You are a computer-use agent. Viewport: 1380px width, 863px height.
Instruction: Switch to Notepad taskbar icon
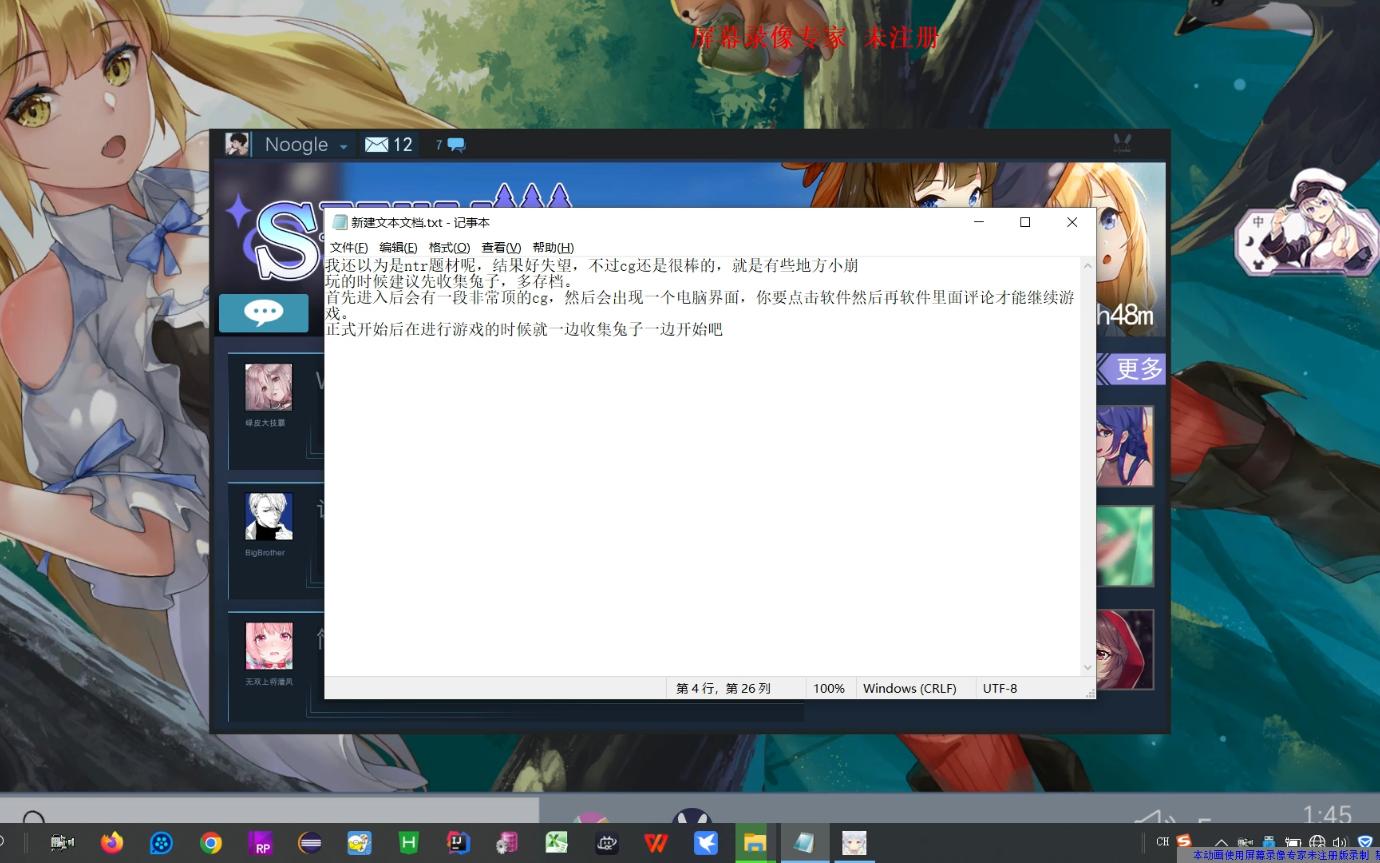point(804,843)
